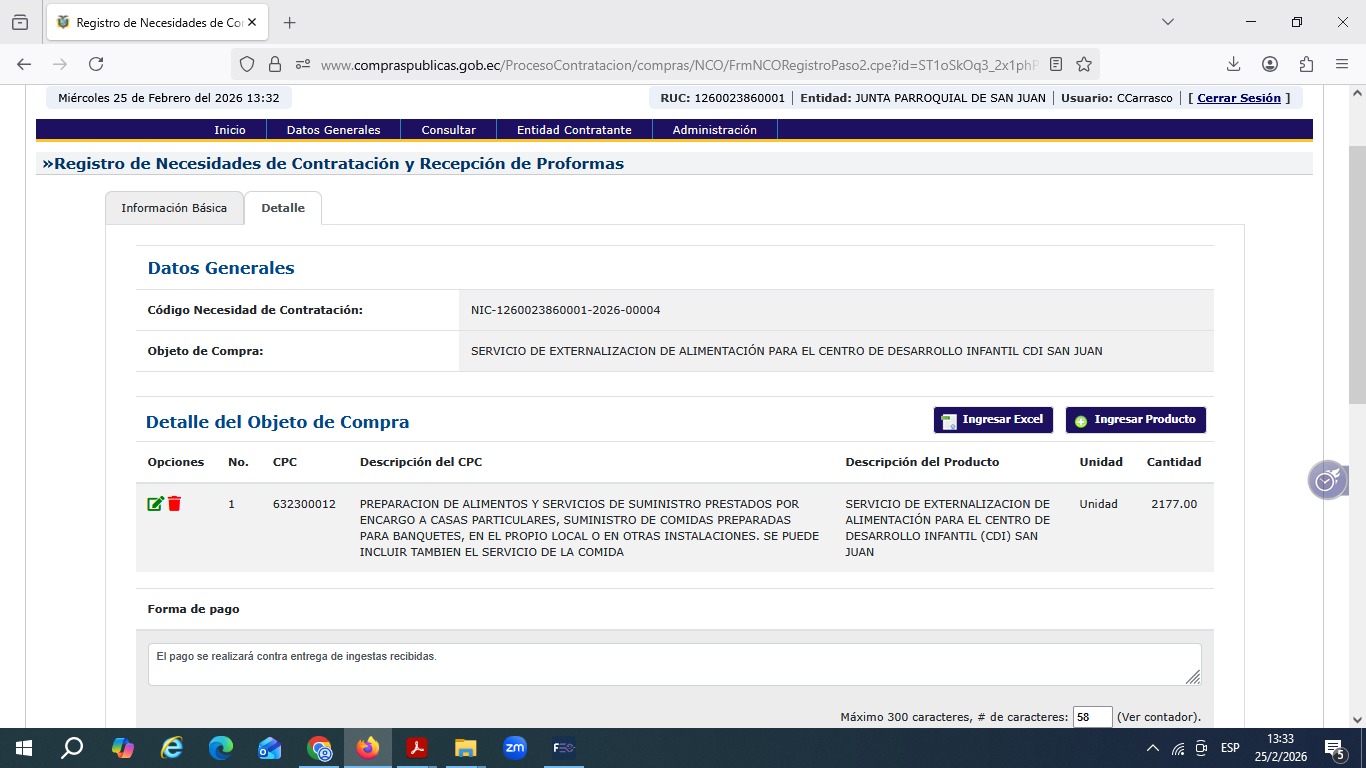
Task: Open Zoom from the taskbar
Action: (x=515, y=747)
